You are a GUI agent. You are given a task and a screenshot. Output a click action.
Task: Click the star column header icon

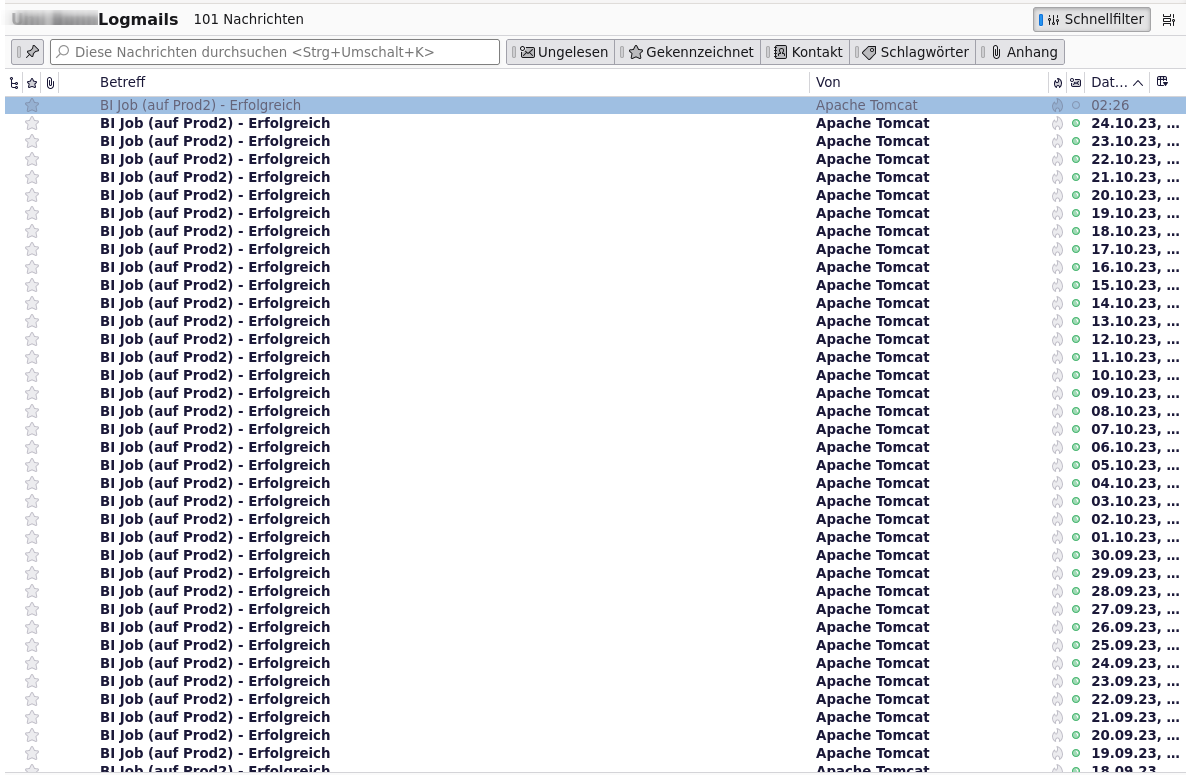pyautogui.click(x=32, y=82)
